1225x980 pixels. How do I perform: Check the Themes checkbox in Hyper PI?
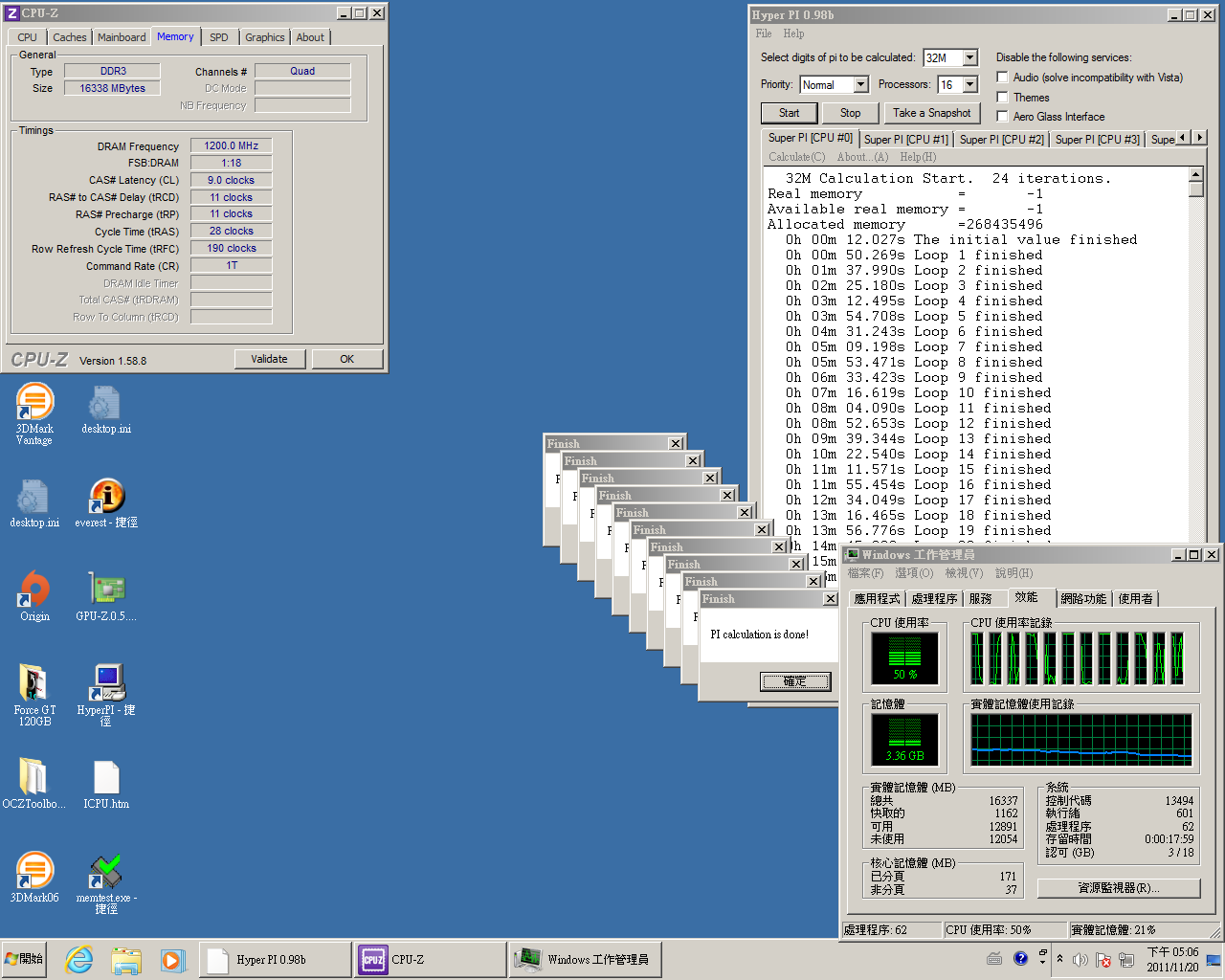tap(1002, 97)
